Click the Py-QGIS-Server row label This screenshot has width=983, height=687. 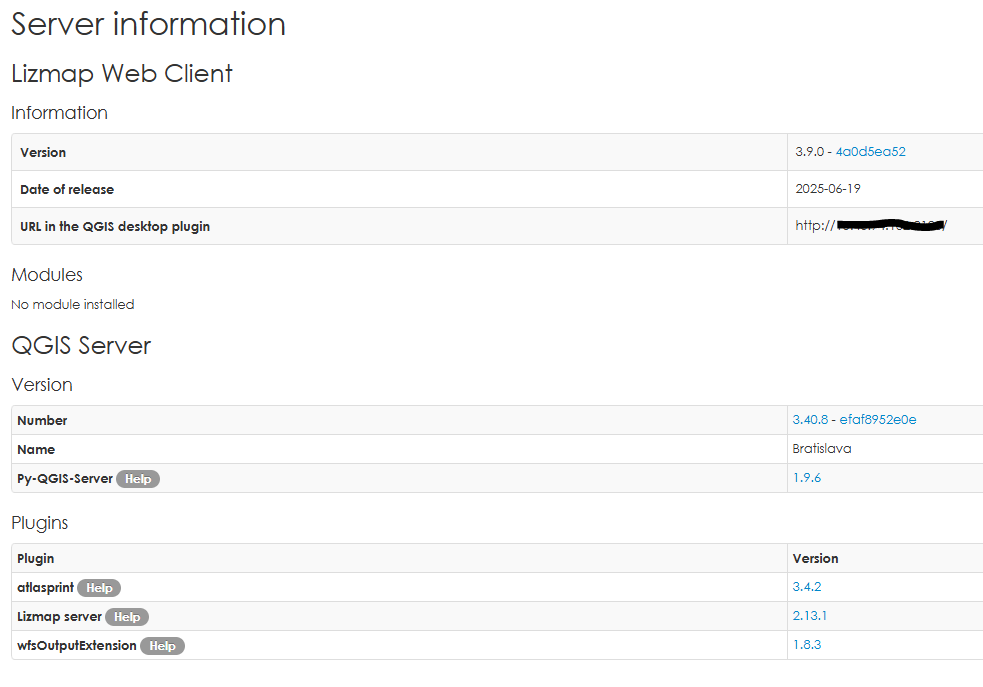click(65, 479)
